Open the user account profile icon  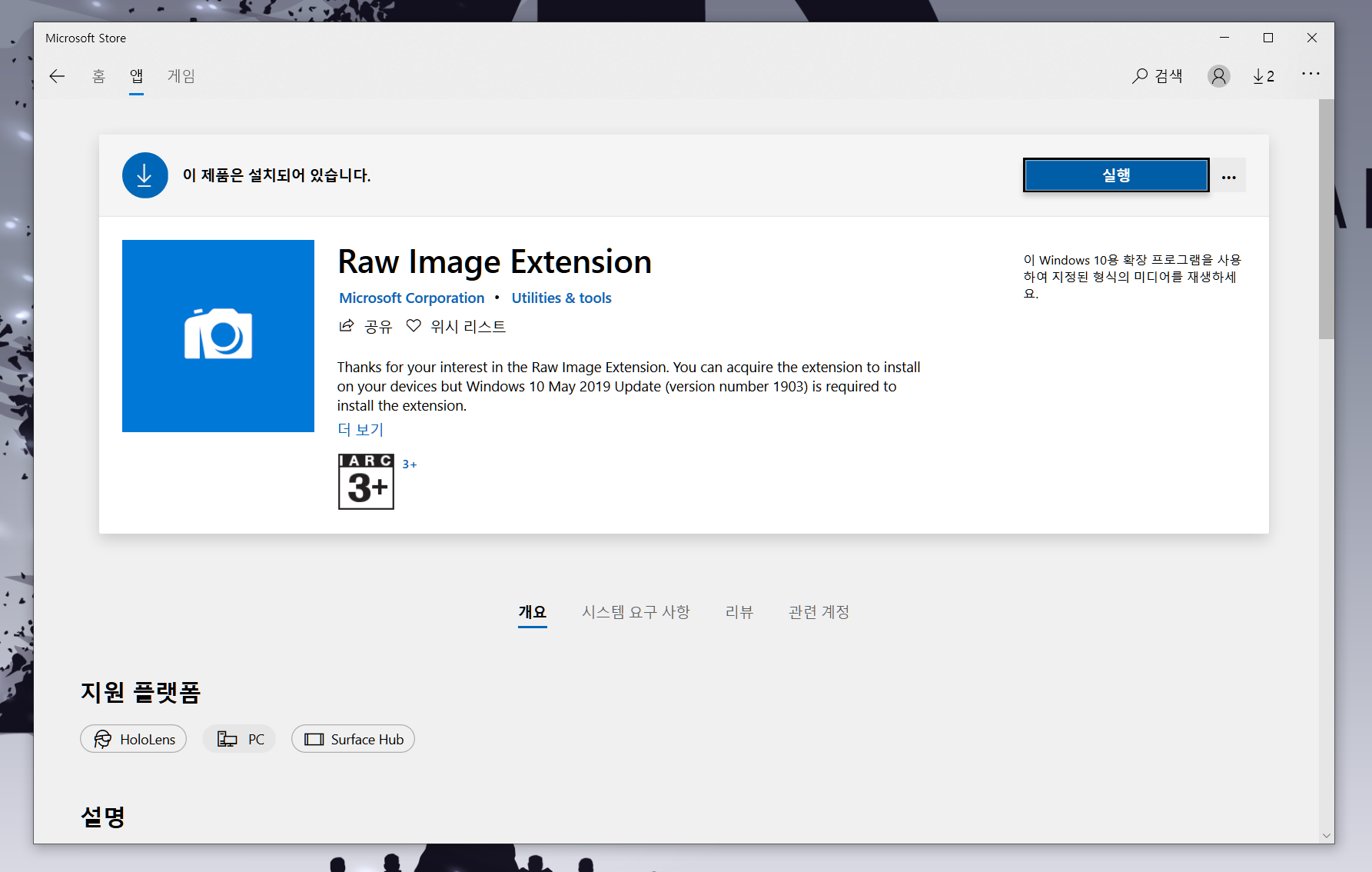coord(1218,76)
